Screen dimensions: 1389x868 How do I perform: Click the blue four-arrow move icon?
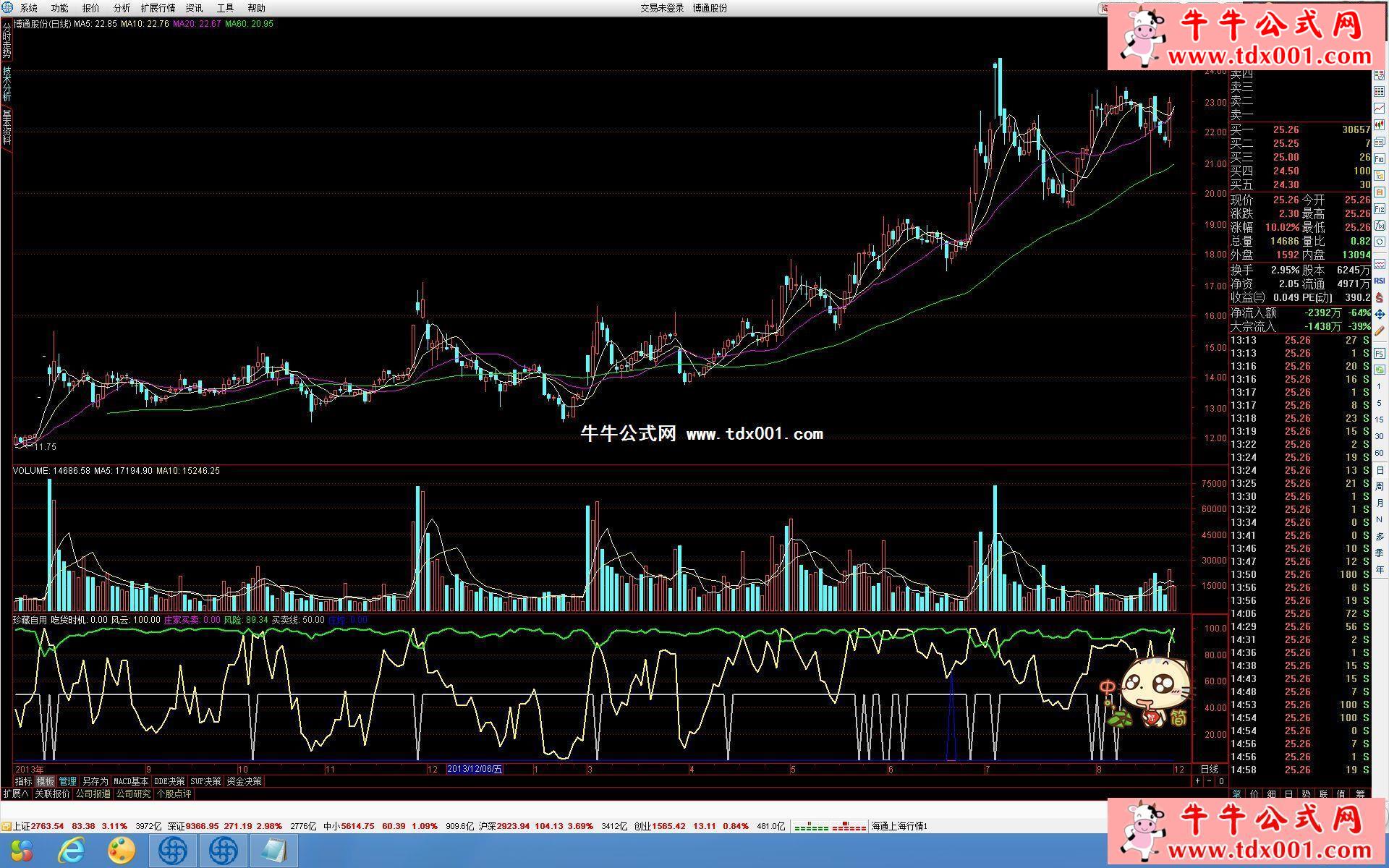click(1380, 314)
